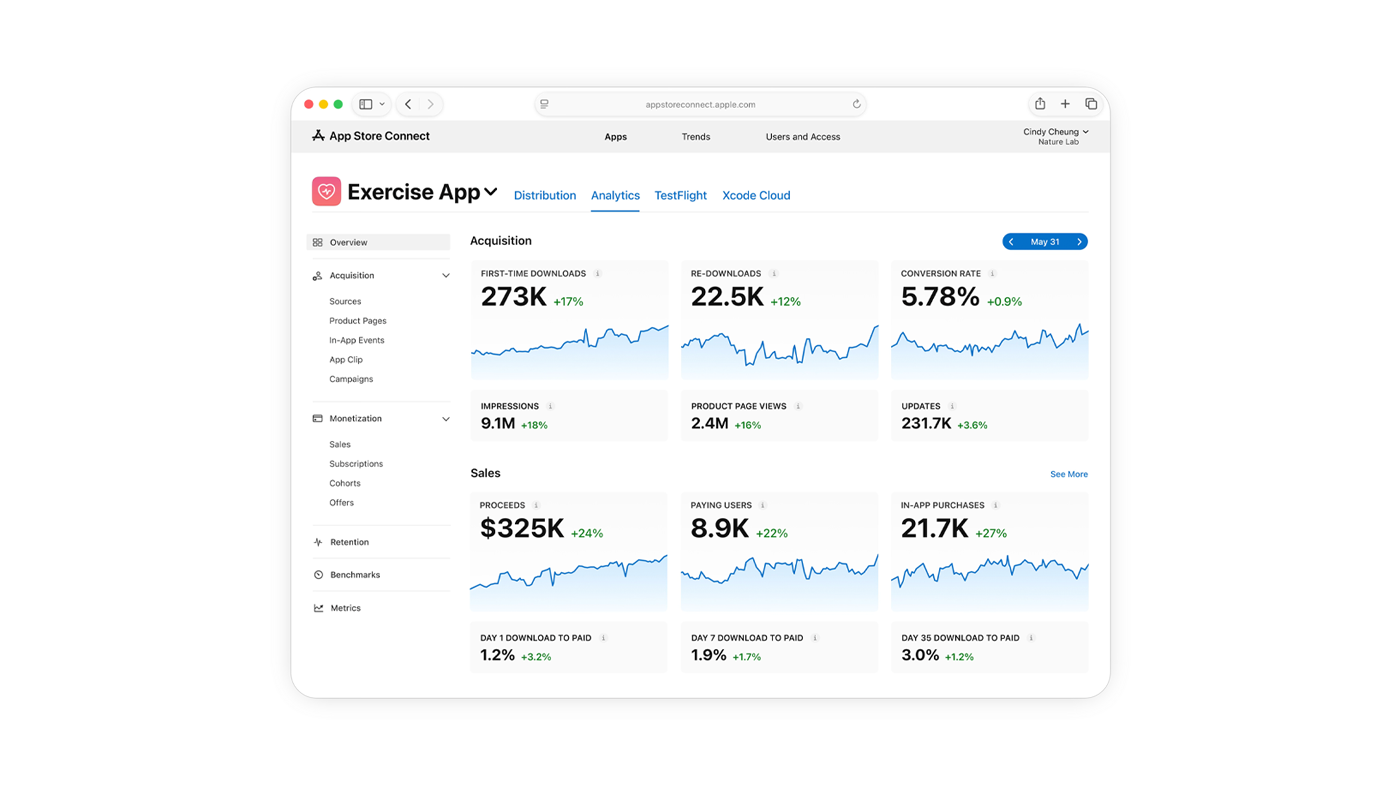Viewport: 1400px width, 787px height.
Task: Click the 22.5K re-downloads value
Action: (x=727, y=297)
